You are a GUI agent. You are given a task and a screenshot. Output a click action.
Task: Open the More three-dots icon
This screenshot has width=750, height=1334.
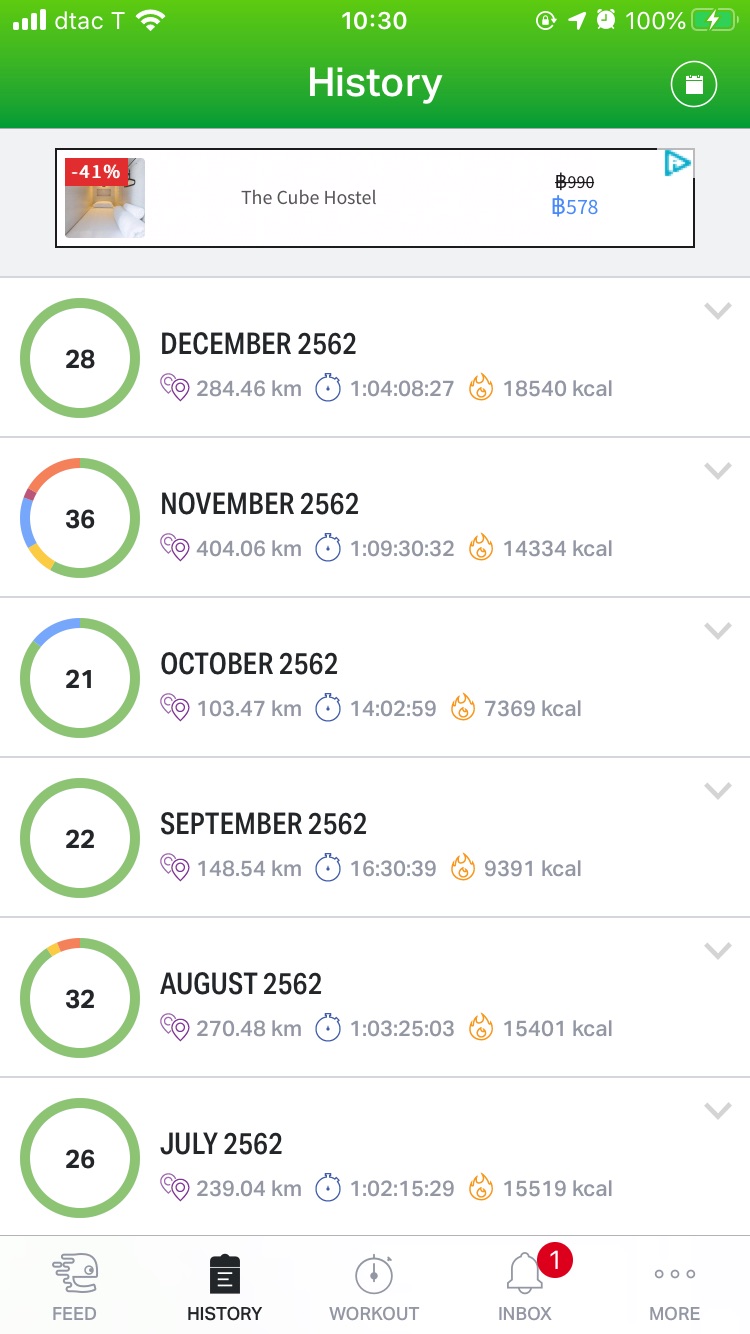point(675,1274)
